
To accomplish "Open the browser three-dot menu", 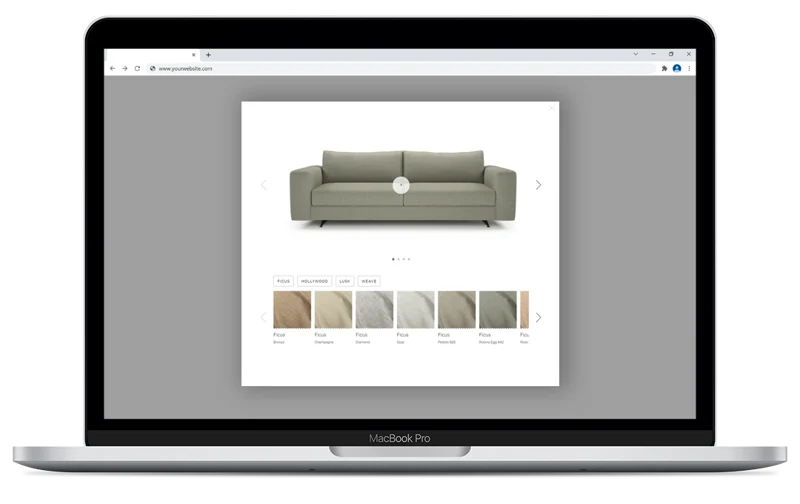I will coord(689,68).
